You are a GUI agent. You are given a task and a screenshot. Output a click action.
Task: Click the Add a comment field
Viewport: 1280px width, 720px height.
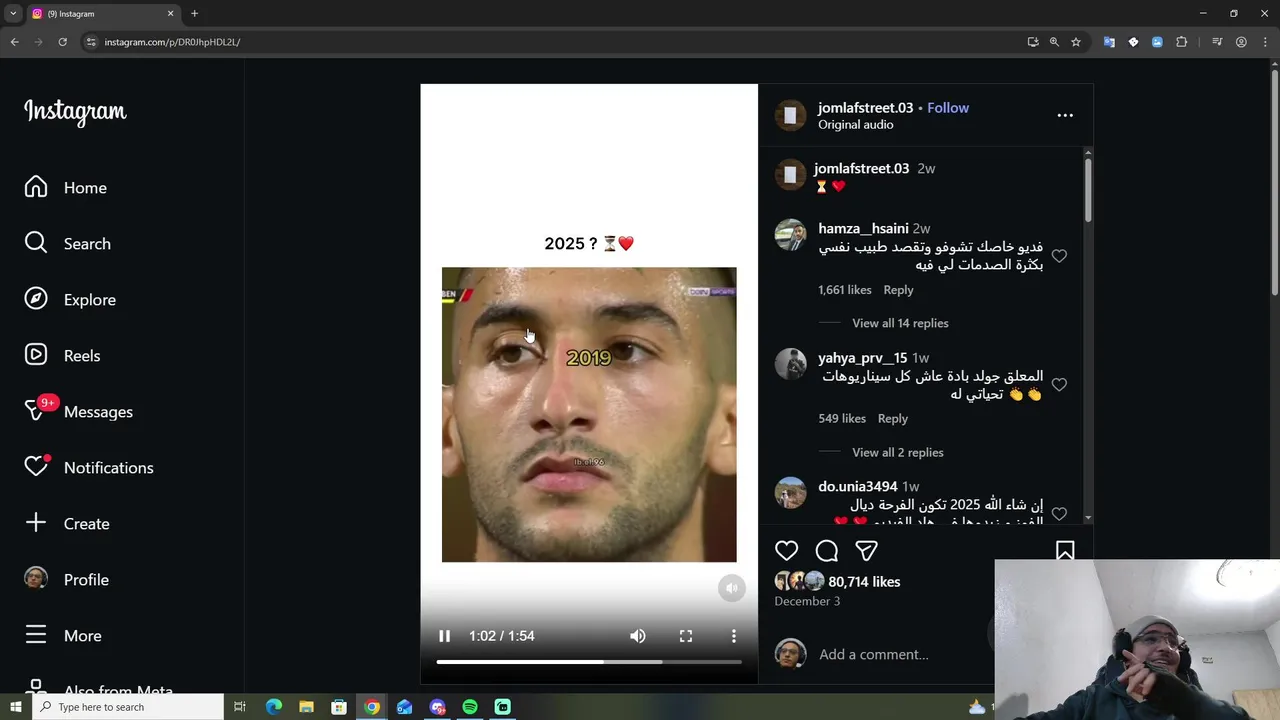click(x=900, y=654)
